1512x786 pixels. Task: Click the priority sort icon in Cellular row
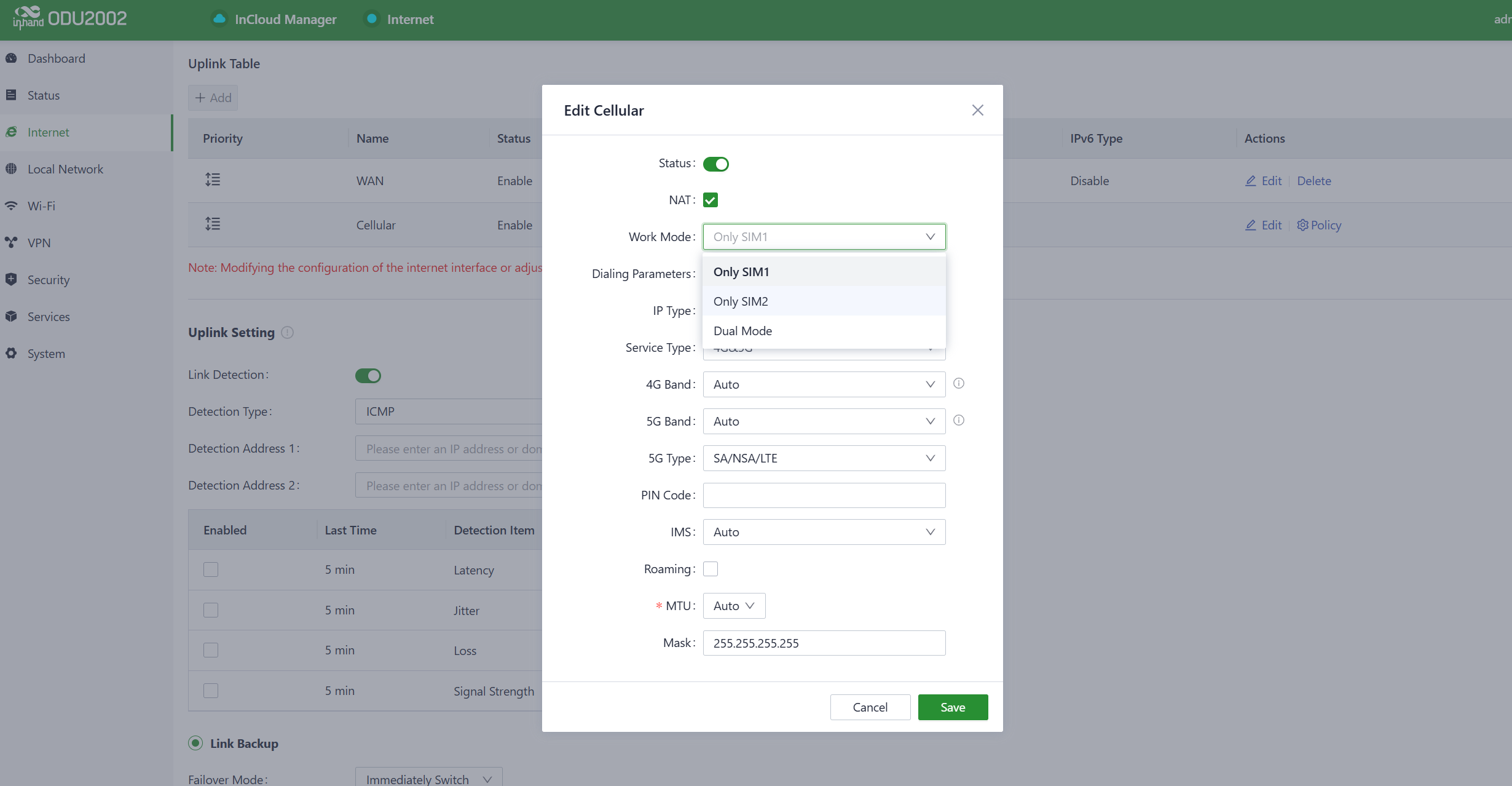[x=213, y=224]
